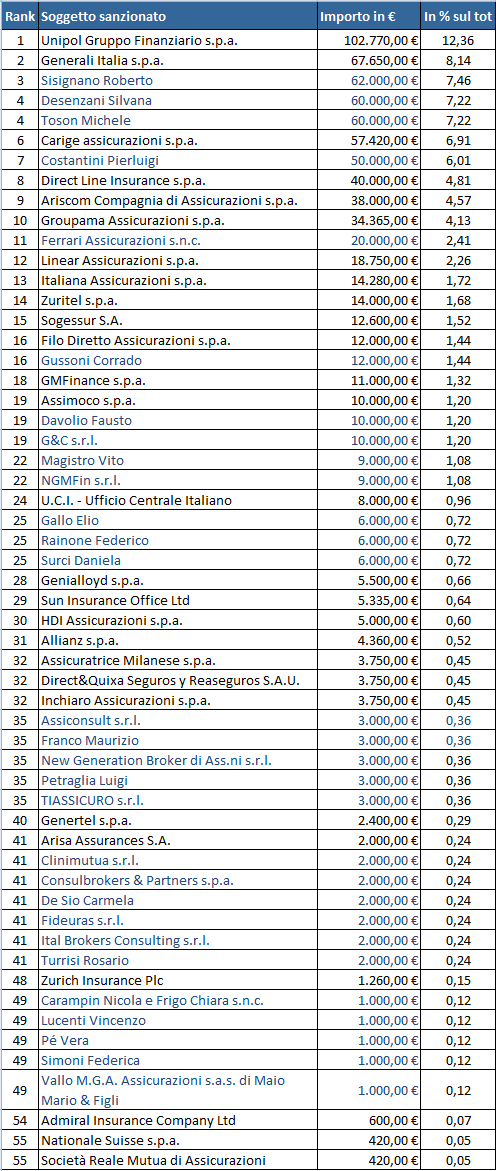Select the Direct Line Insurance s.p.a. row
The image size is (496, 1171).
(248, 181)
